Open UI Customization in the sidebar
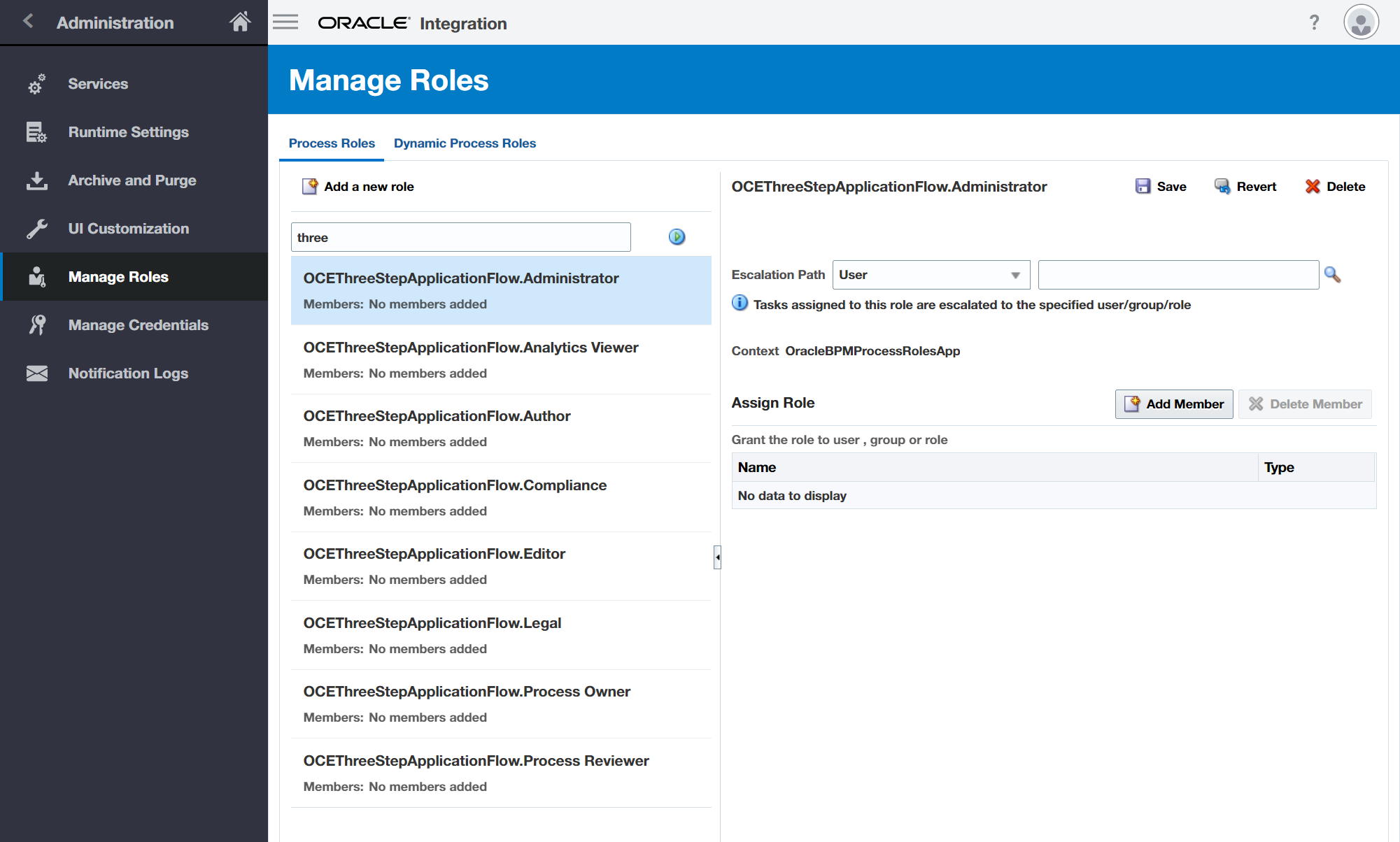The width and height of the screenshot is (1400, 842). point(134,229)
